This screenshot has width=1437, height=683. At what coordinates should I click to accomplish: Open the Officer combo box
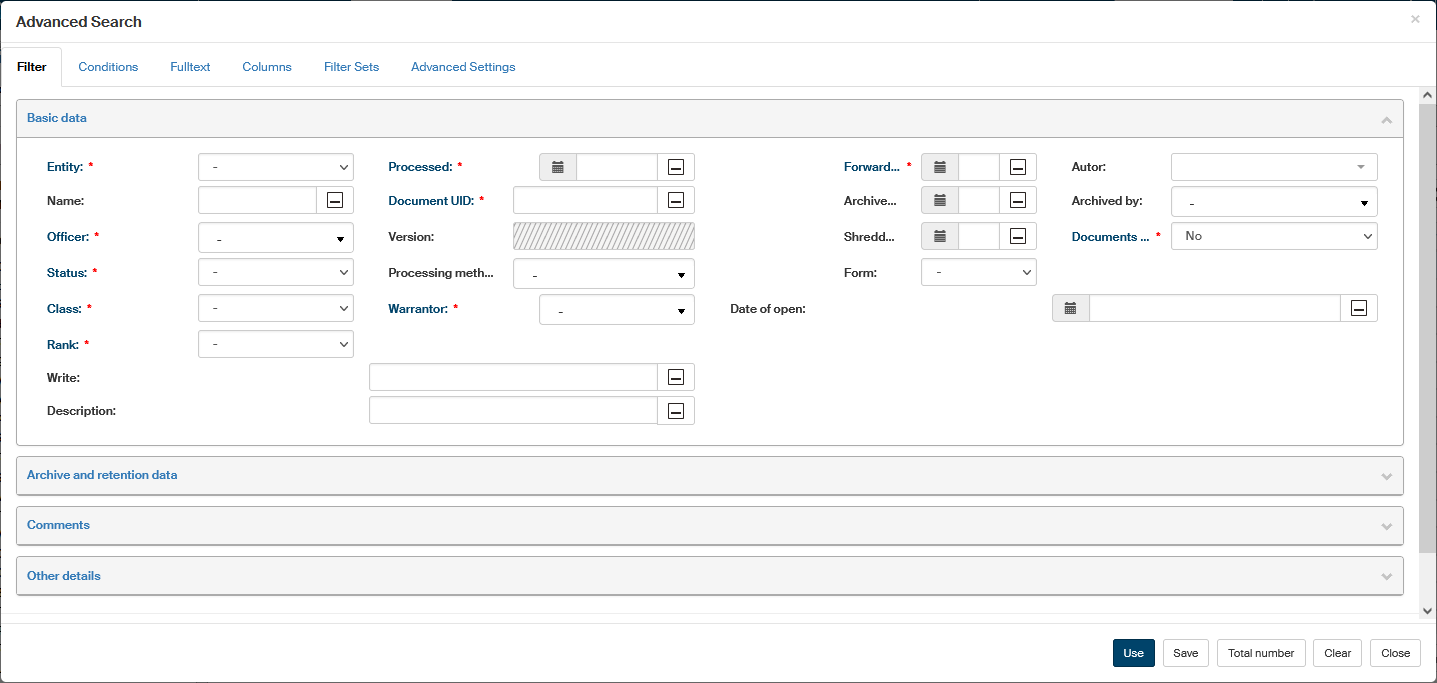276,238
